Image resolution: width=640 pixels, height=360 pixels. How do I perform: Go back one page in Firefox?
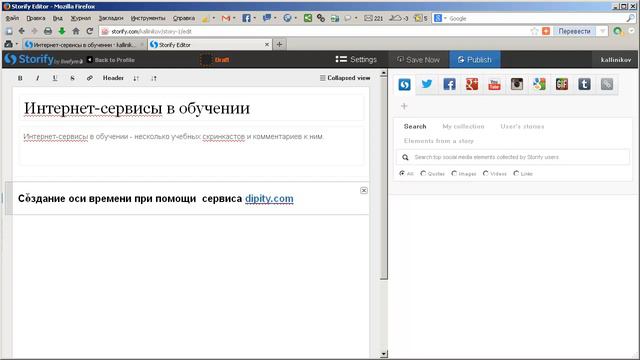coord(22,31)
